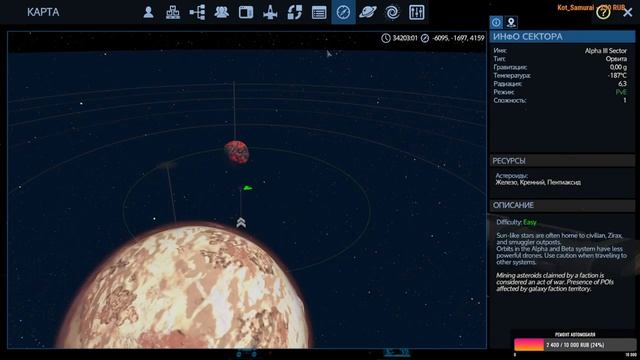This screenshot has width=640, height=360.
Task: Select the highlighted compass map tab
Action: click(343, 12)
